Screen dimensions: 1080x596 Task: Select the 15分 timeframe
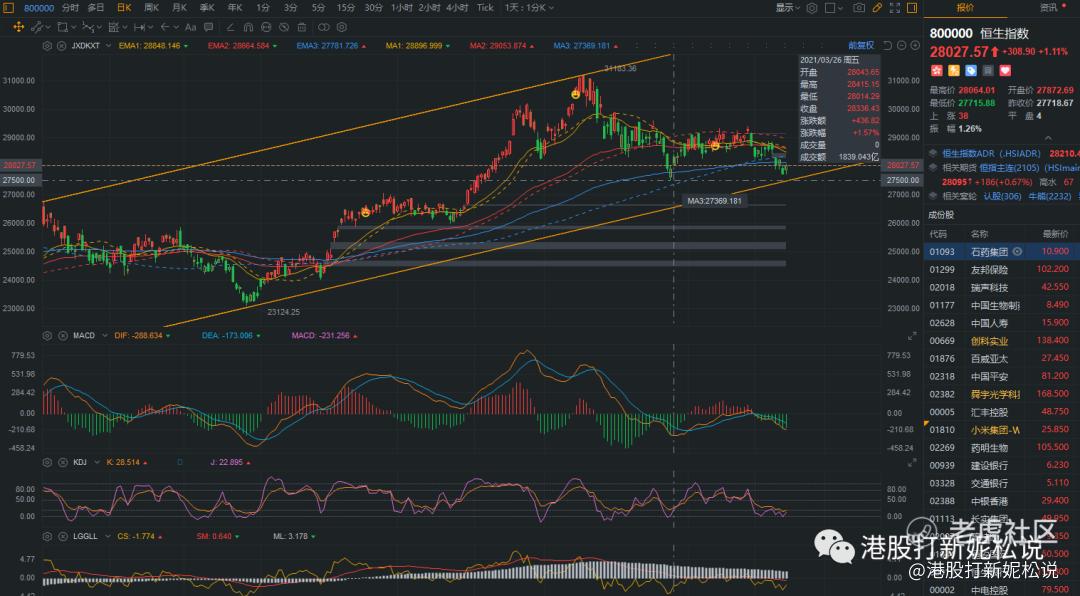pos(346,8)
